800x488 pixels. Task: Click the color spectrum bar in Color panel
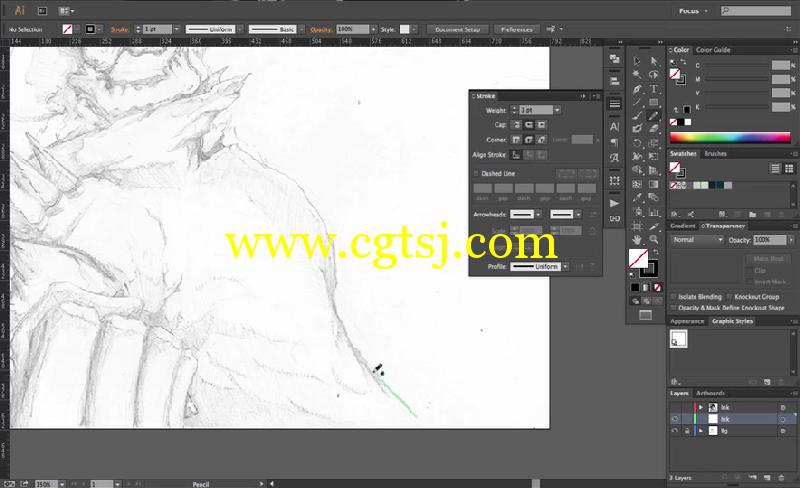click(x=730, y=137)
